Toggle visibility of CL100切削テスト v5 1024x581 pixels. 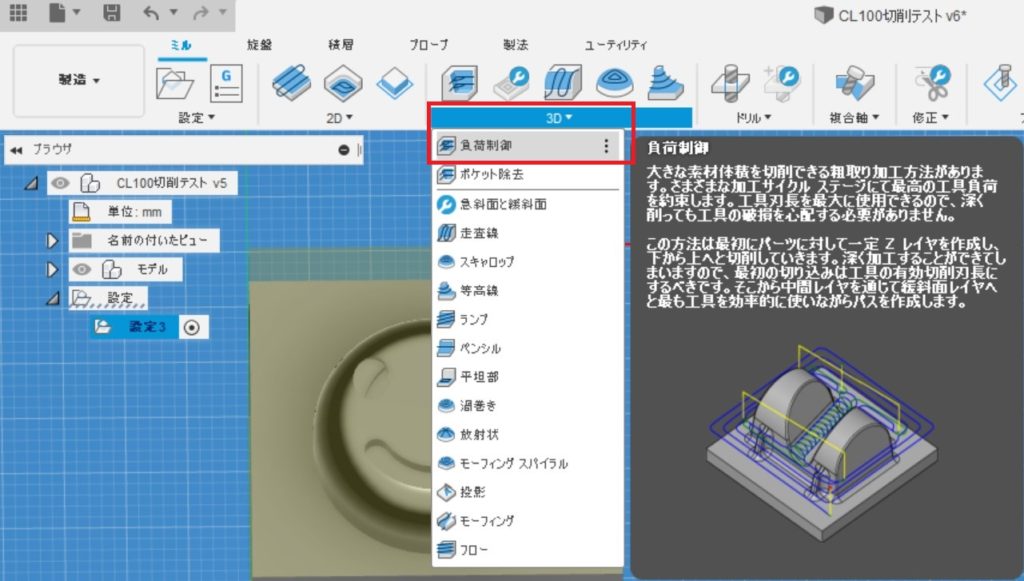point(60,183)
